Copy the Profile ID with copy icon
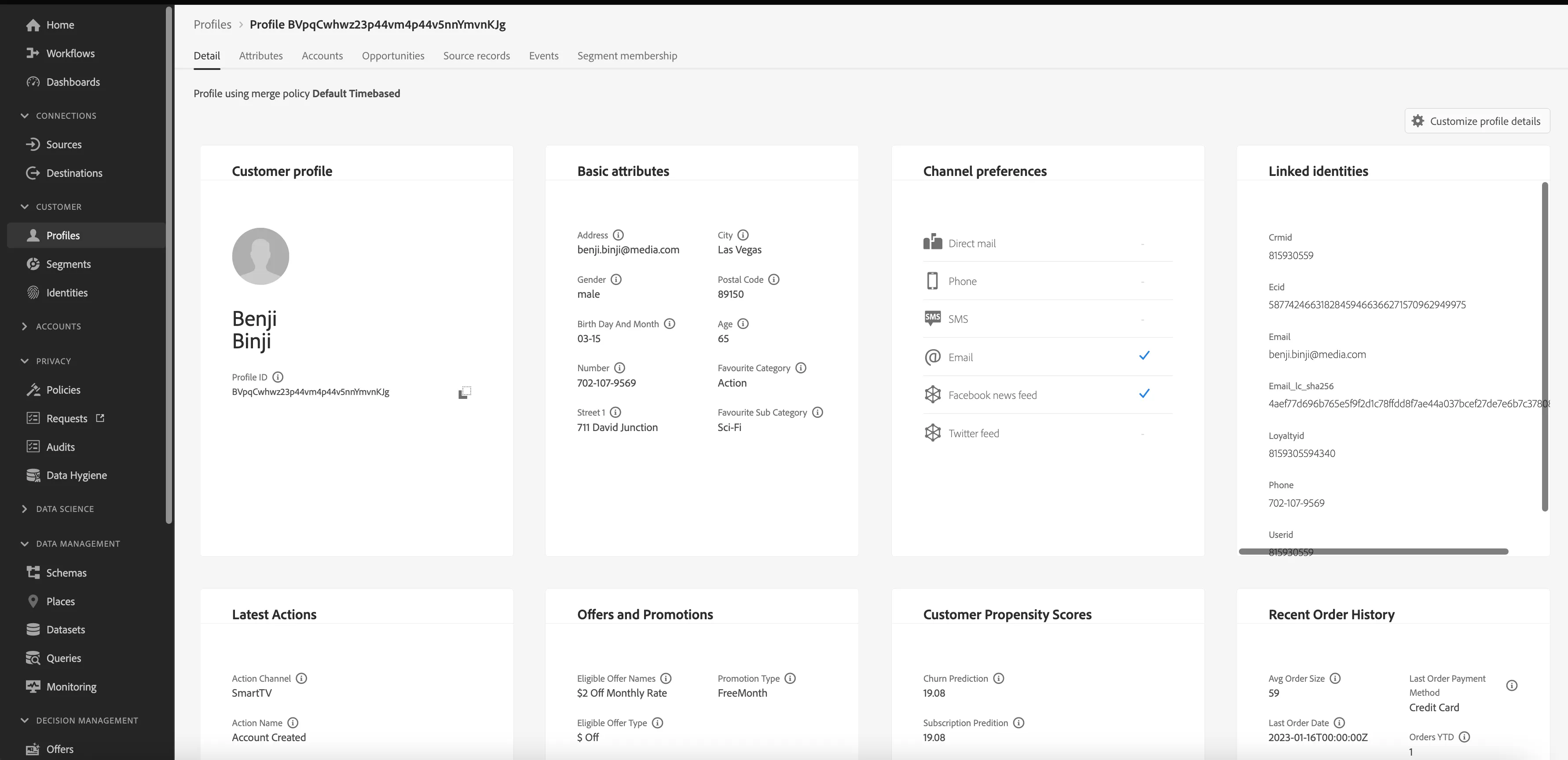Screen dimensions: 1568x760 coord(465,392)
